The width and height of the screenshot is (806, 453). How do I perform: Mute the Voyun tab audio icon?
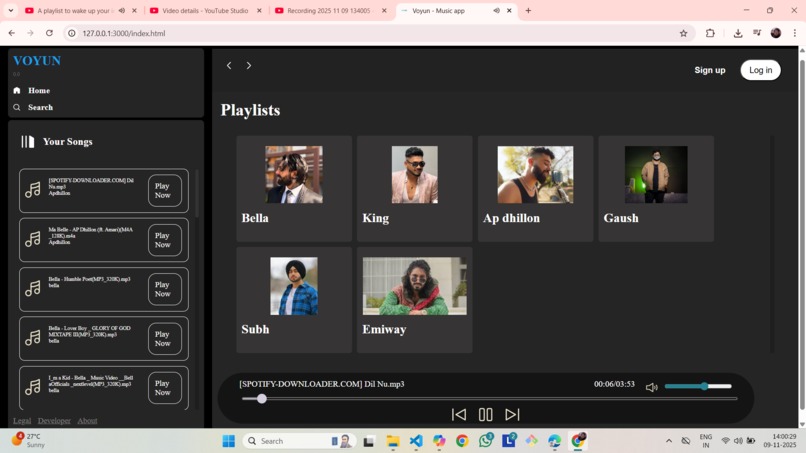tap(496, 10)
